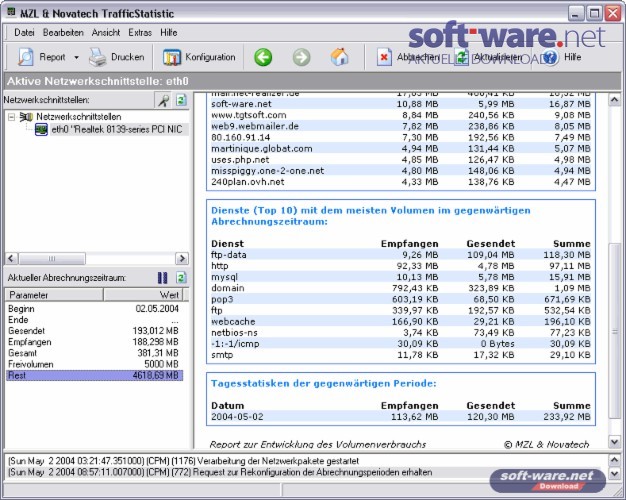
Task: Collapse the Netzwerkschnittstellen tree node
Action: pos(12,117)
